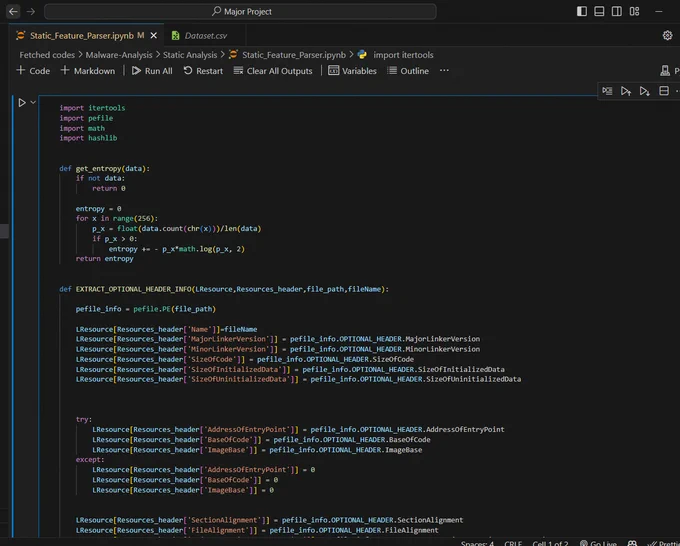Image resolution: width=680 pixels, height=546 pixels.
Task: Click 'def get_entropy(data):' line
Action: tap(105, 168)
